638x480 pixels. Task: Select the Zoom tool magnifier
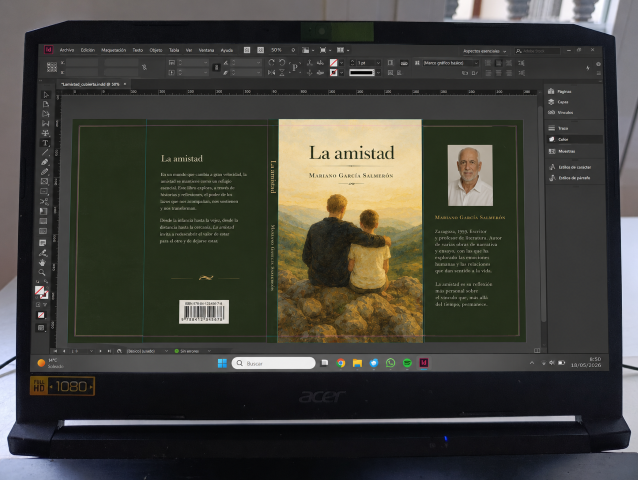click(x=42, y=272)
